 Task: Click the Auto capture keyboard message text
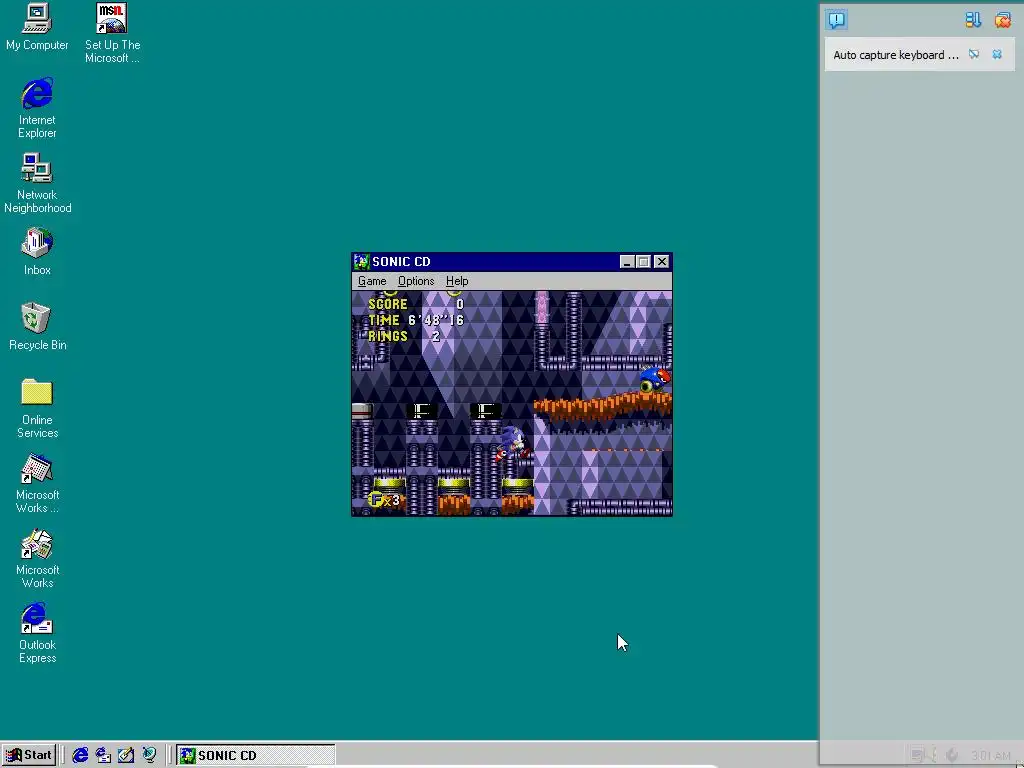pyautogui.click(x=896, y=55)
